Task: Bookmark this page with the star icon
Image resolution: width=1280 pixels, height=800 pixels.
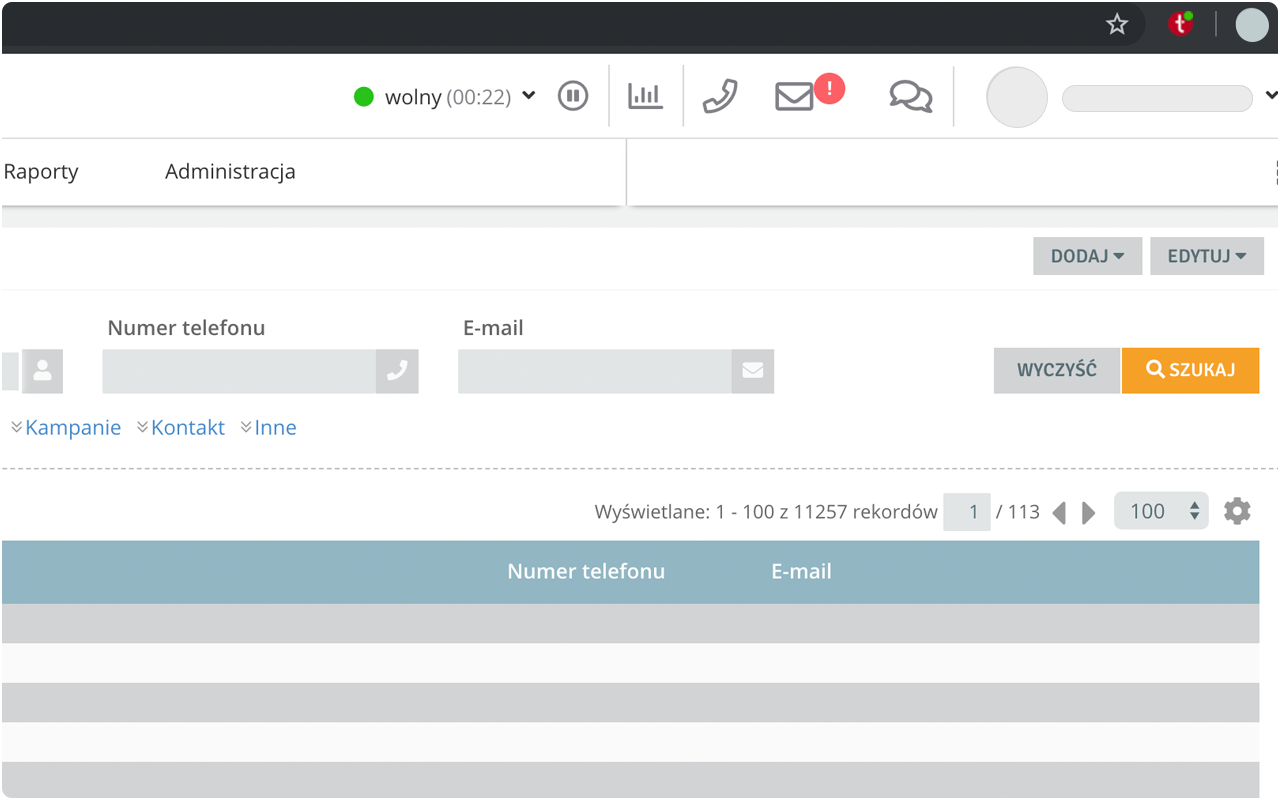Action: click(1117, 24)
